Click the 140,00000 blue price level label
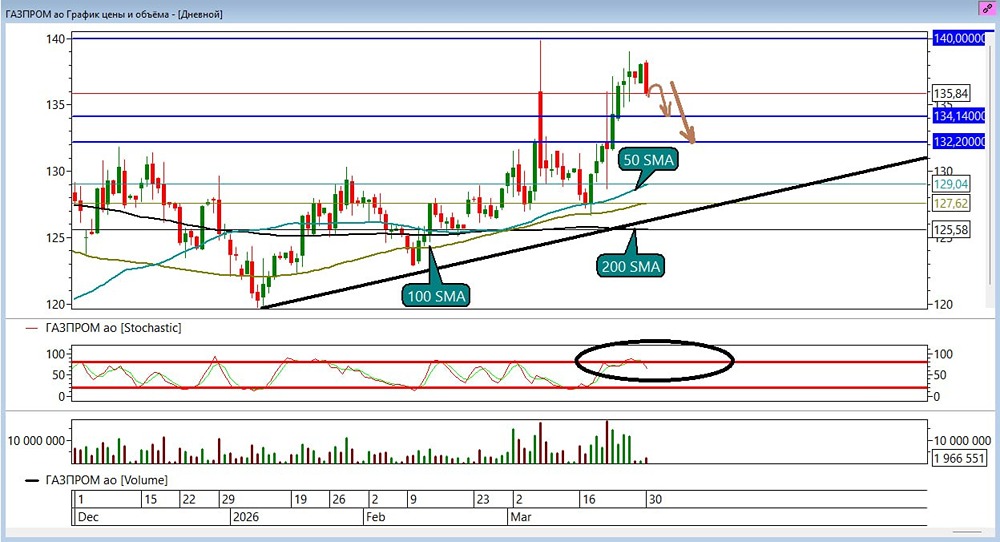 coord(959,39)
